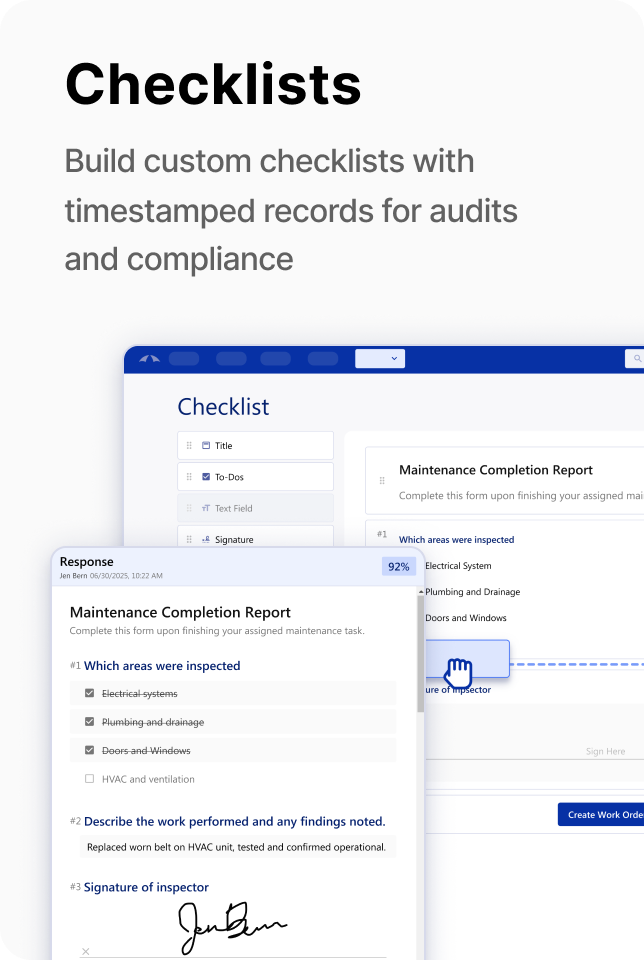644x960 pixels.
Task: Click the 92% completion progress badge
Action: (x=398, y=567)
